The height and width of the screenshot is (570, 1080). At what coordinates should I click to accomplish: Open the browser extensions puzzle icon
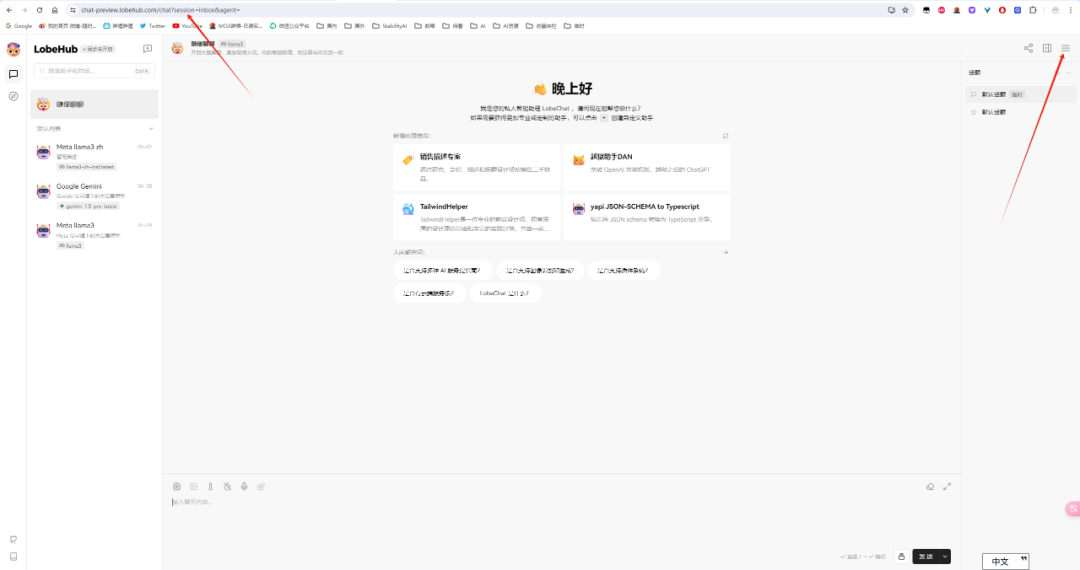point(1032,10)
